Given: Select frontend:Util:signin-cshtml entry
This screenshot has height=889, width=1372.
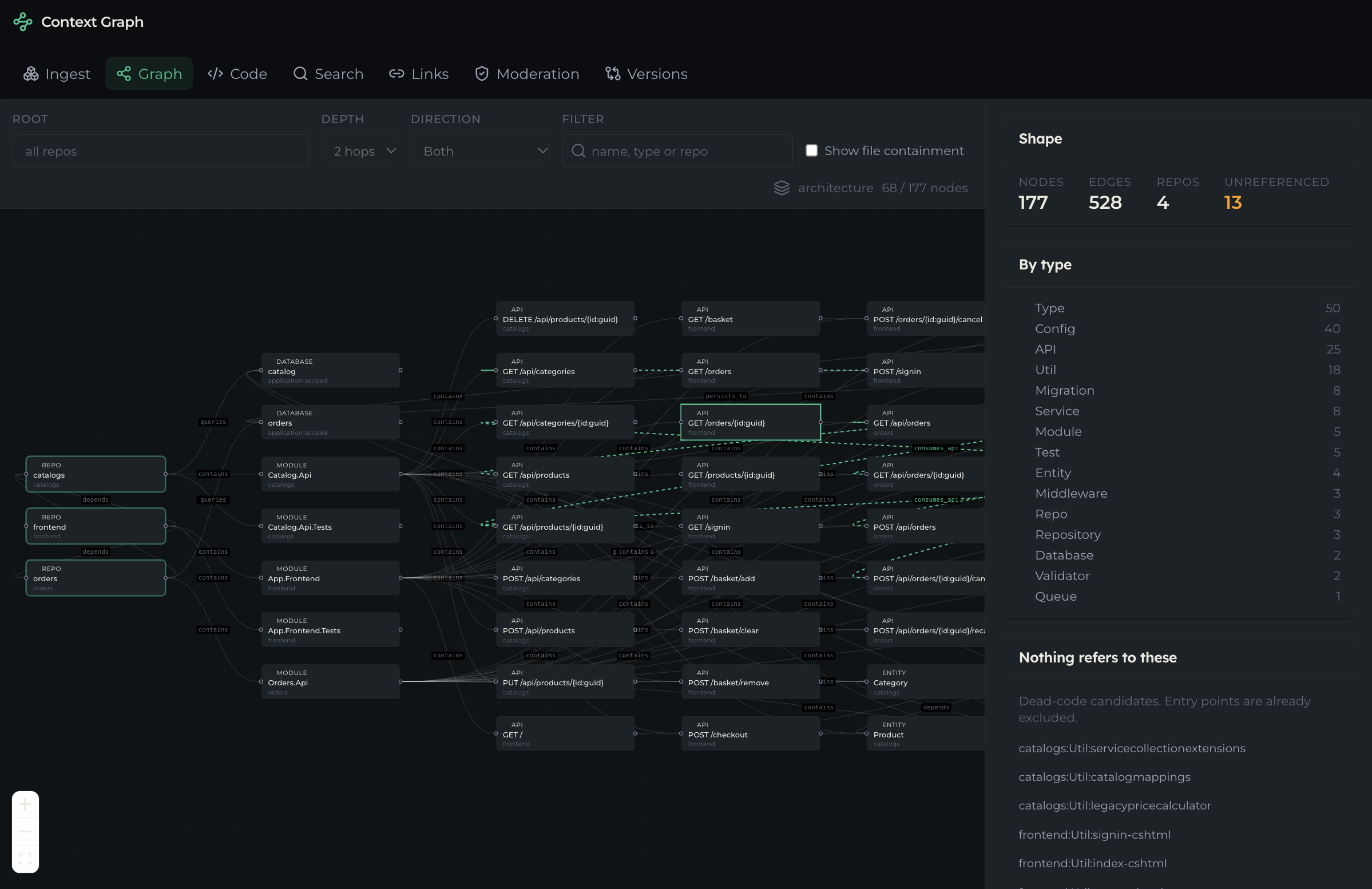Looking at the screenshot, I should coord(1094,834).
